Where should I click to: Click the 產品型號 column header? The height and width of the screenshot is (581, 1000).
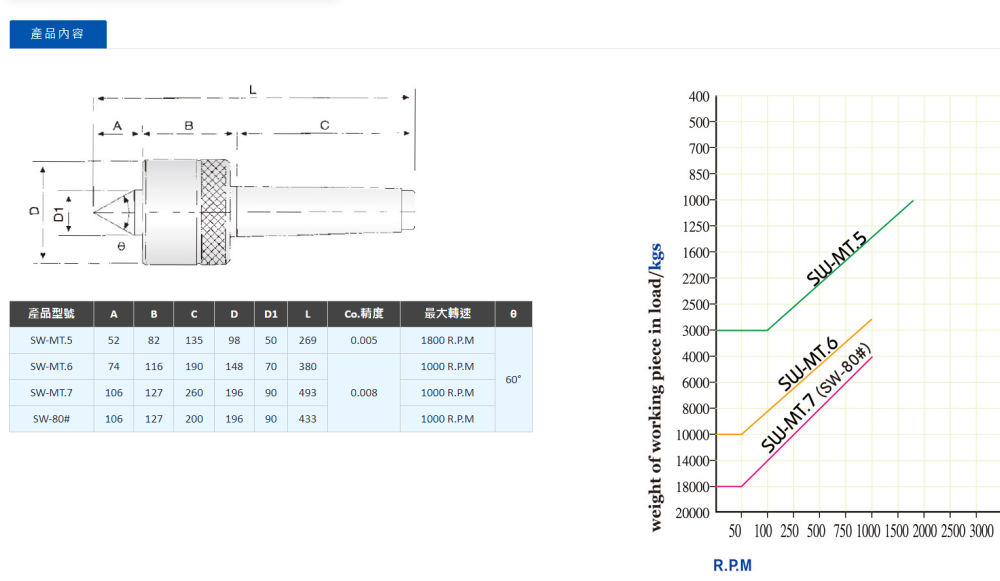(x=52, y=314)
